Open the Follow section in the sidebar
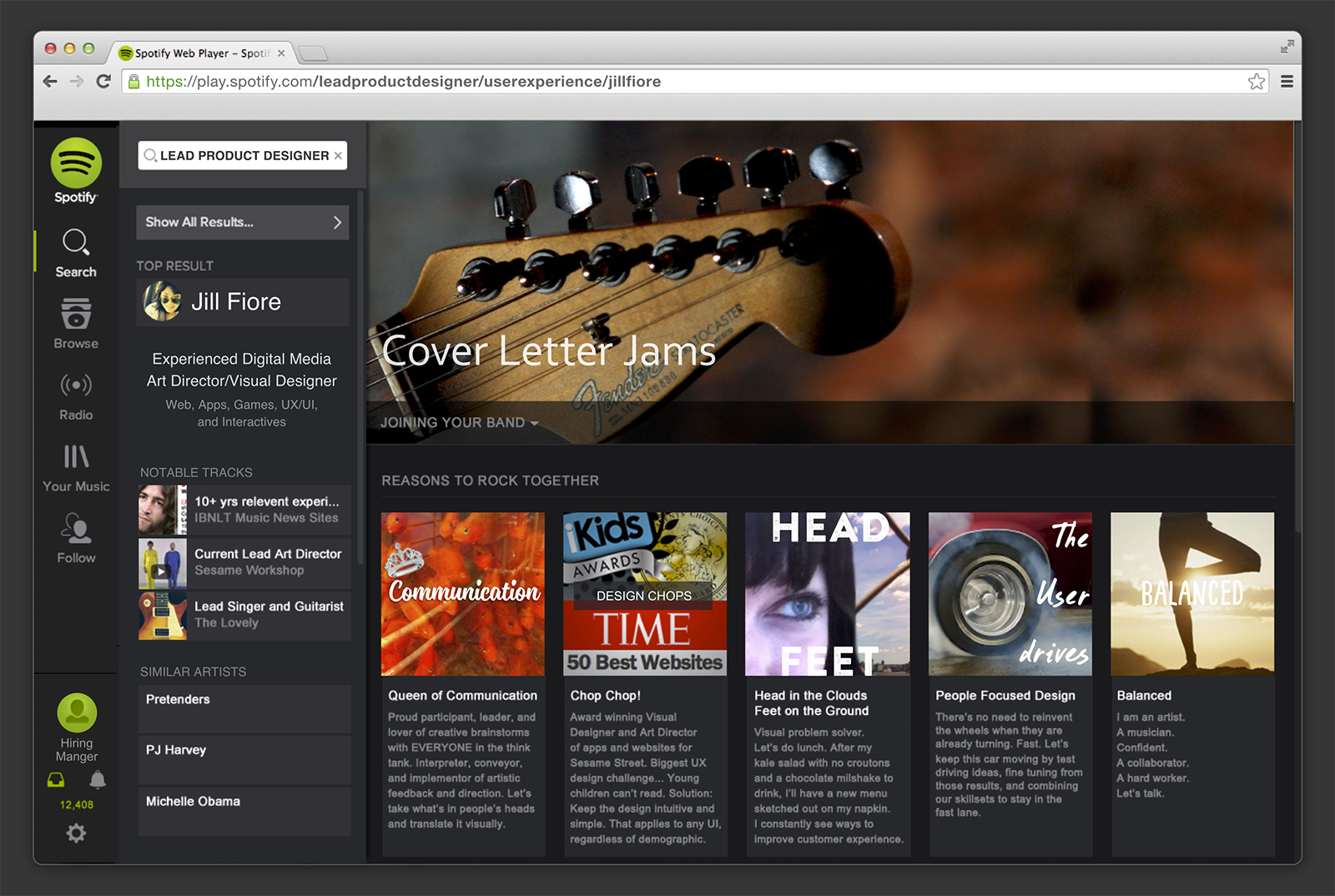The height and width of the screenshot is (896, 1335). 76,538
